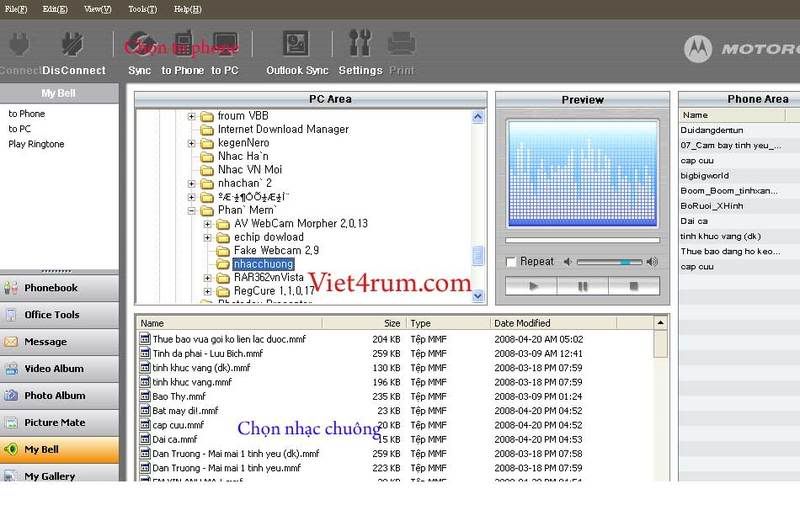Expand the nhachan` 2 folder
This screenshot has width=800, height=505.
click(191, 184)
